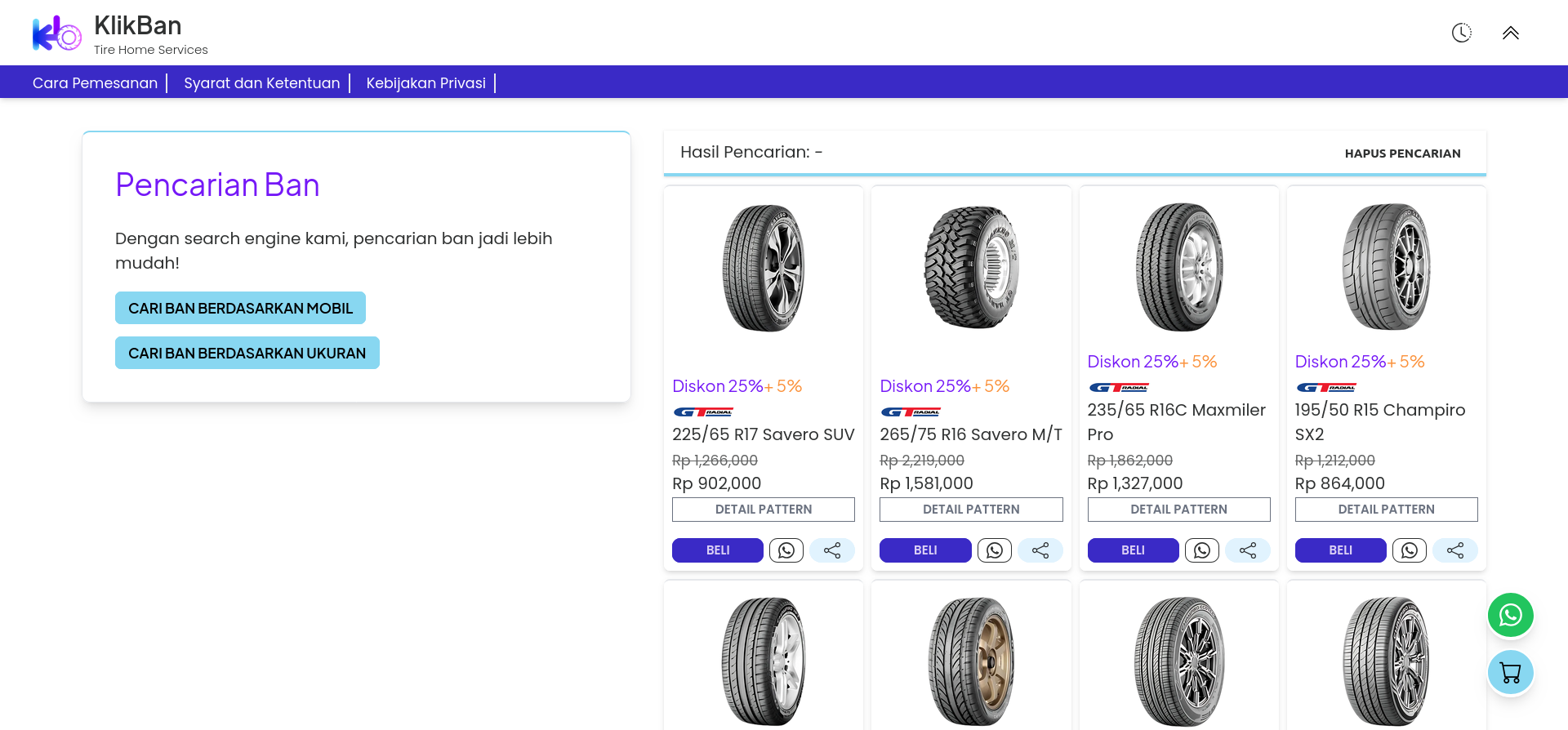The width and height of the screenshot is (1568, 730).
Task: Open Cara Pemesanan menu item
Action: 95,82
